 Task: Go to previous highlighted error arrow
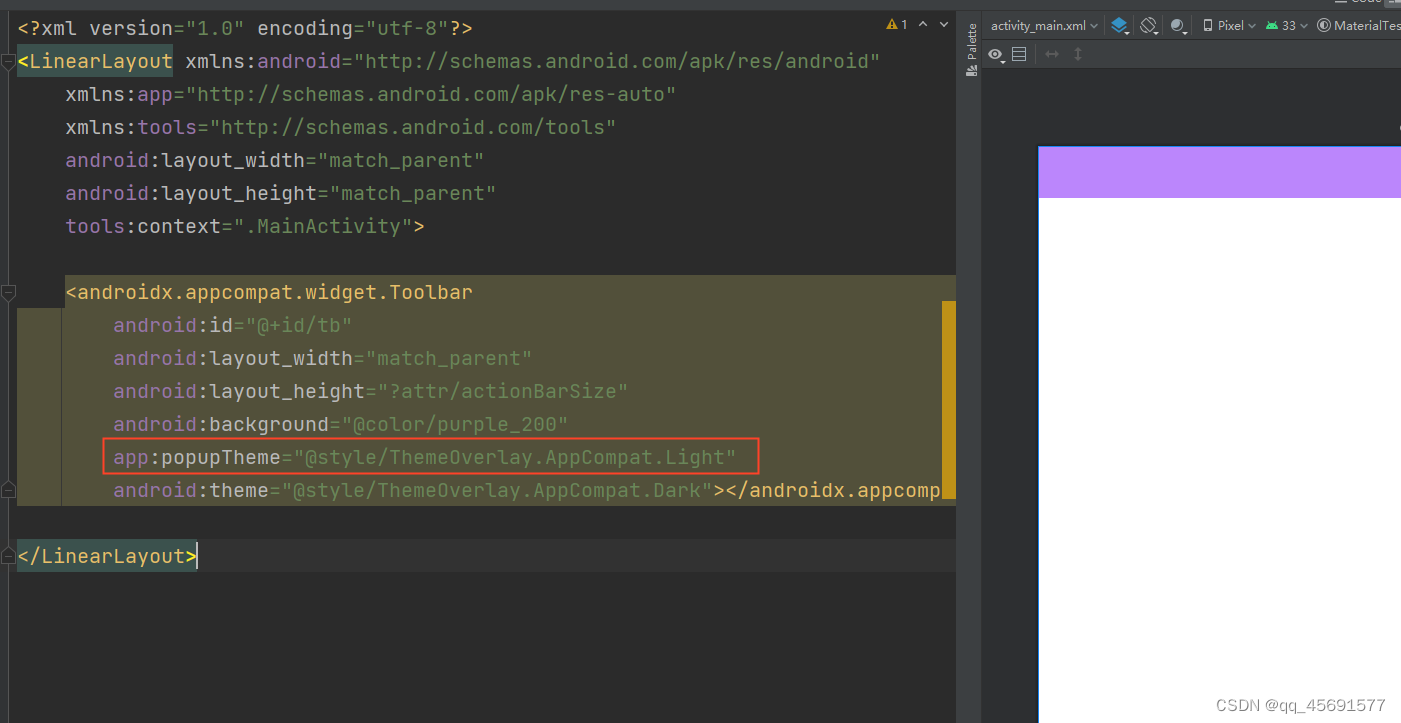click(x=923, y=25)
